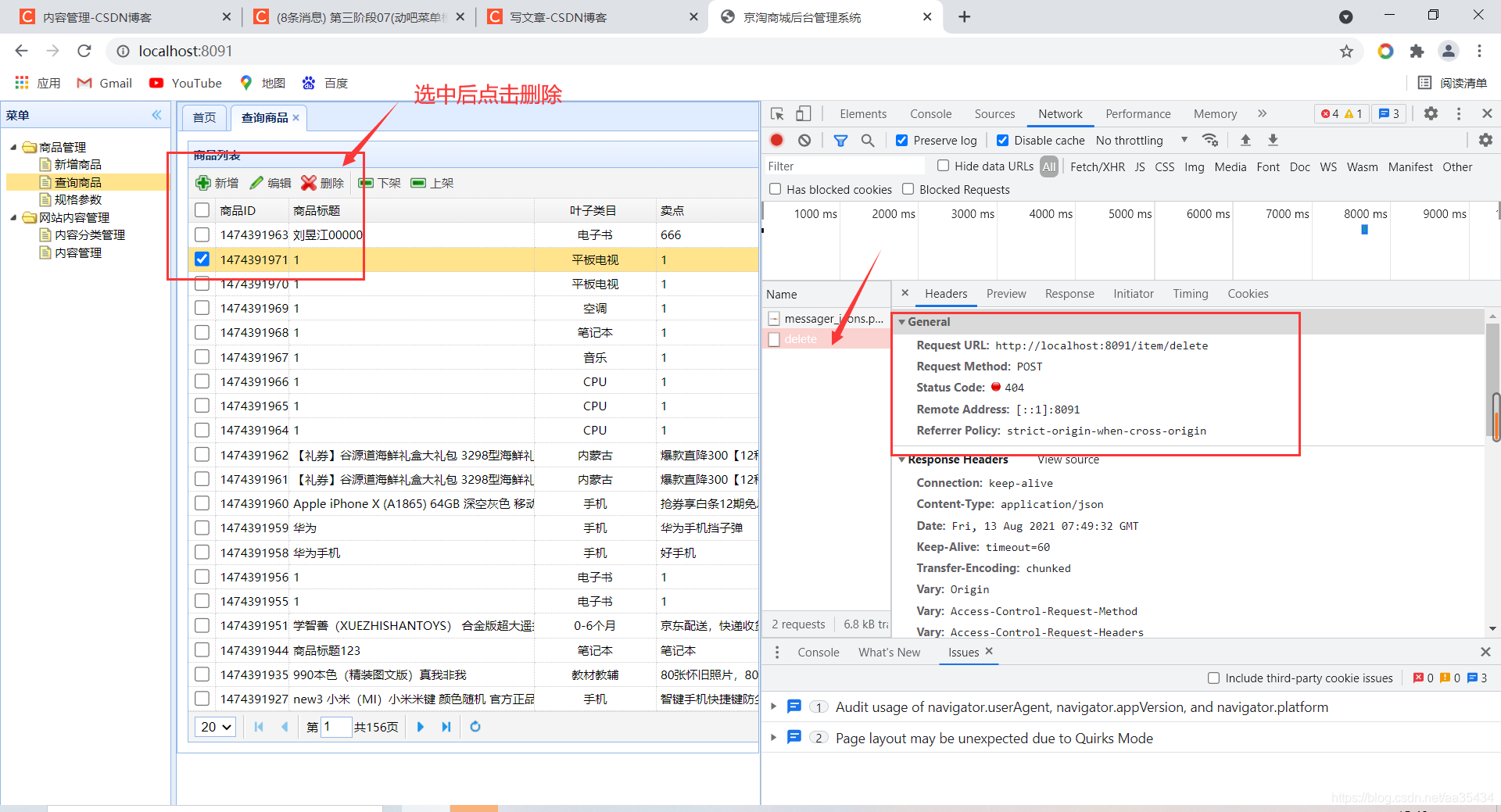Enable Blocked Requests checkbox
This screenshot has width=1501, height=812.
tap(908, 189)
